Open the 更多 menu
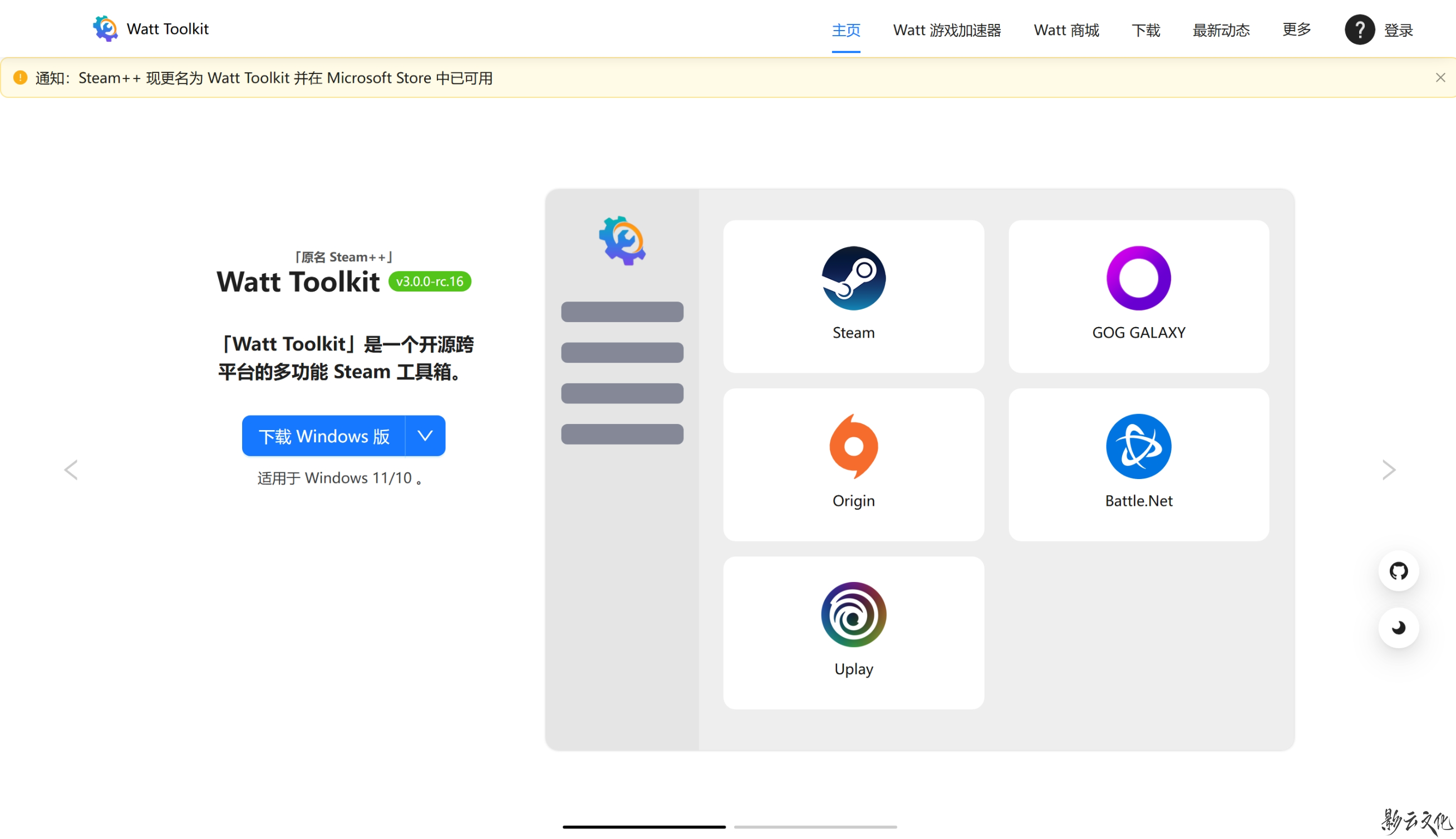This screenshot has height=839, width=1456. click(1296, 29)
